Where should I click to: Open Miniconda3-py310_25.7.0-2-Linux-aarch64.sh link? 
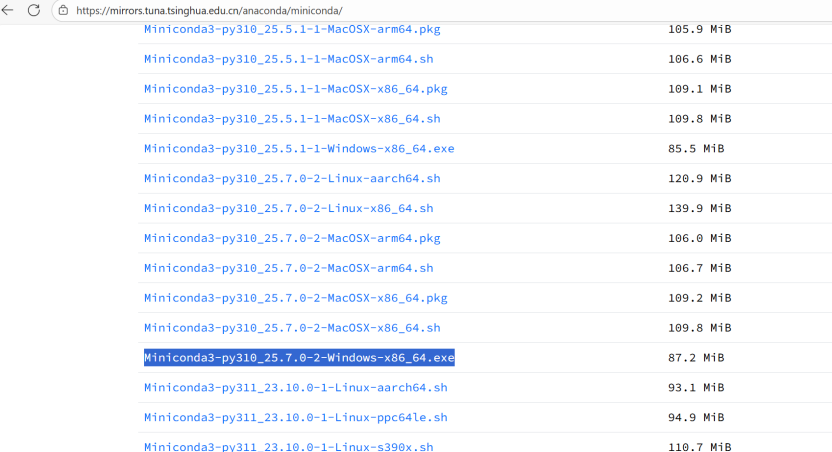[292, 178]
